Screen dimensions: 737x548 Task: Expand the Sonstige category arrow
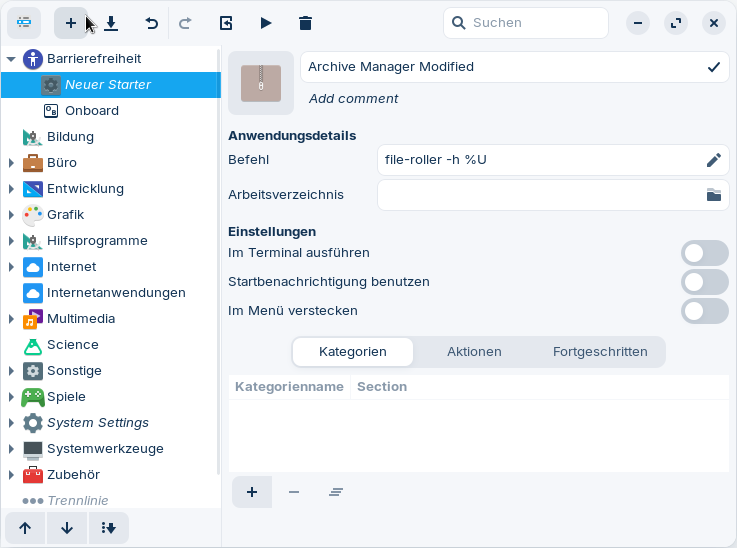point(11,371)
